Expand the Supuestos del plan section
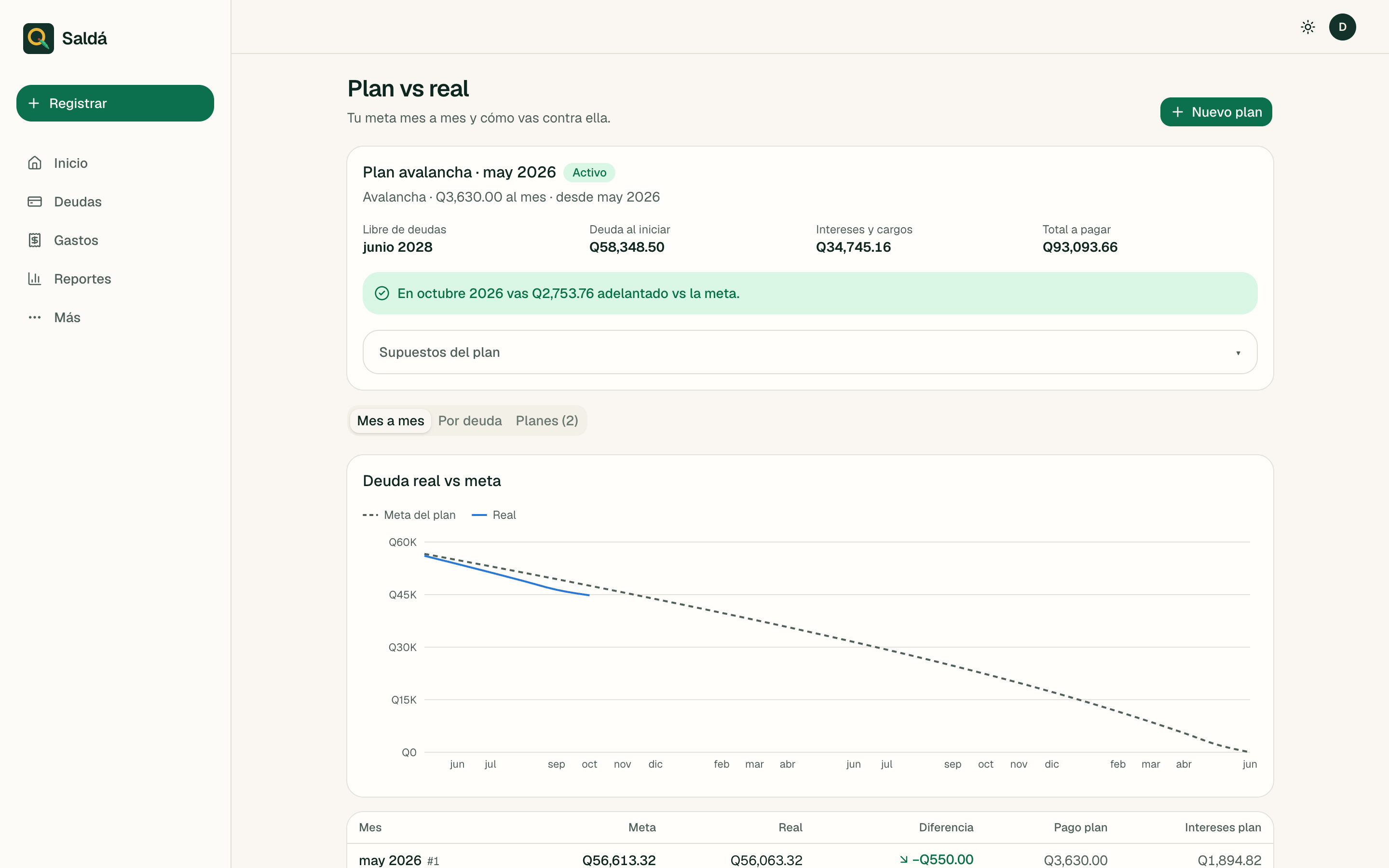Screen dimensions: 1389x868 [810, 352]
